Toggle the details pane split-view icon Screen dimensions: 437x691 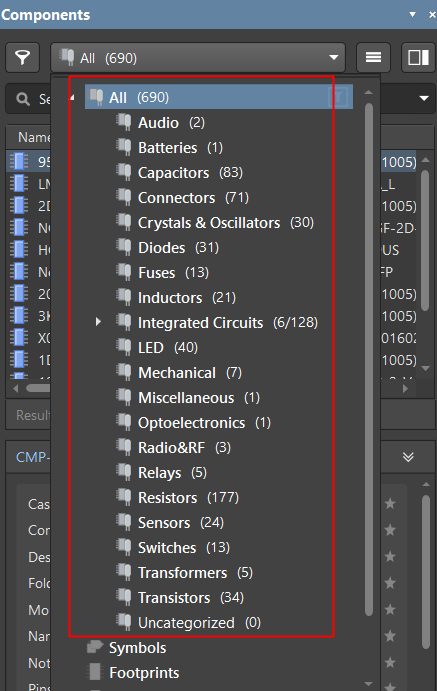418,57
